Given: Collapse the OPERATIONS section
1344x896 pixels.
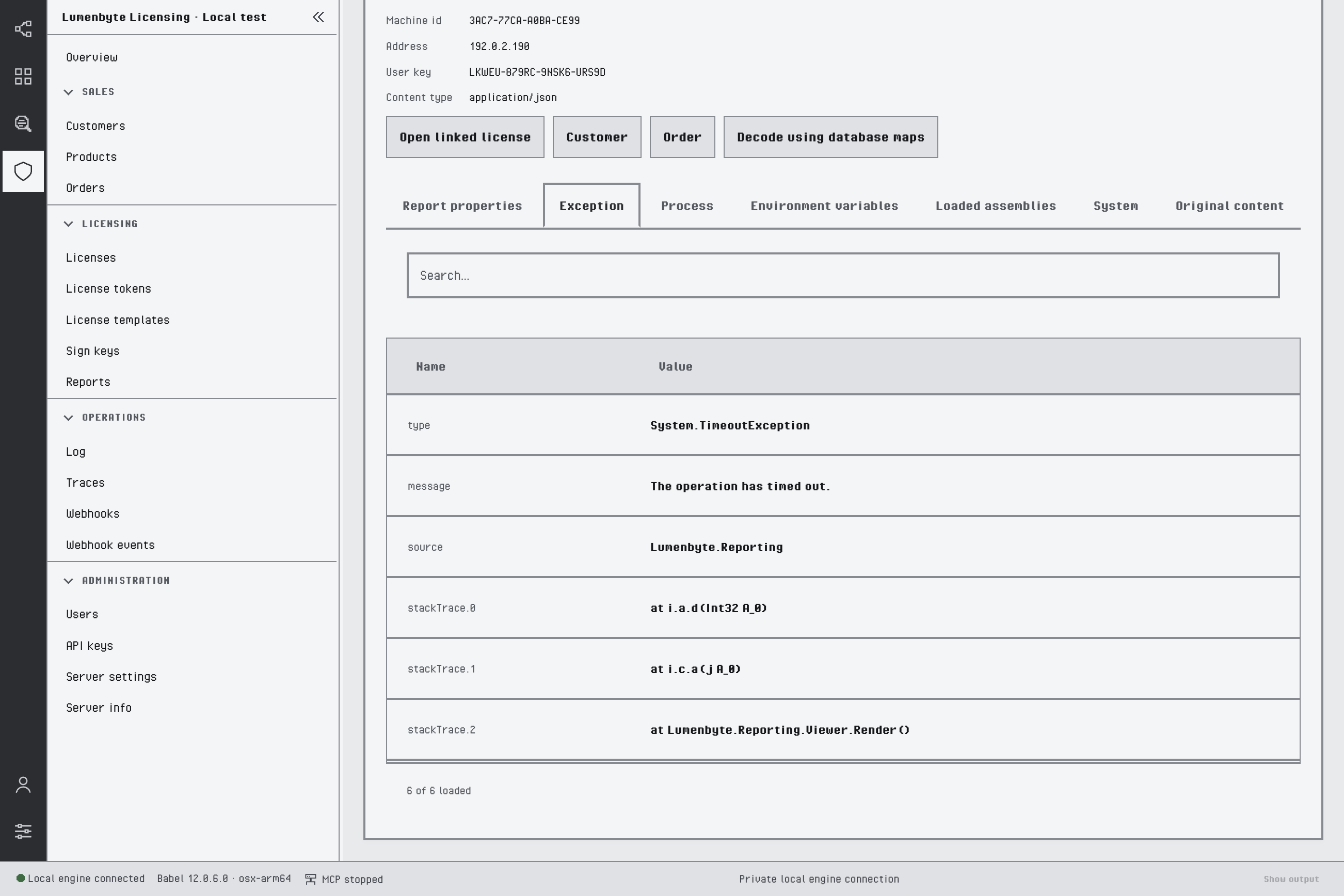Looking at the screenshot, I should [x=69, y=418].
